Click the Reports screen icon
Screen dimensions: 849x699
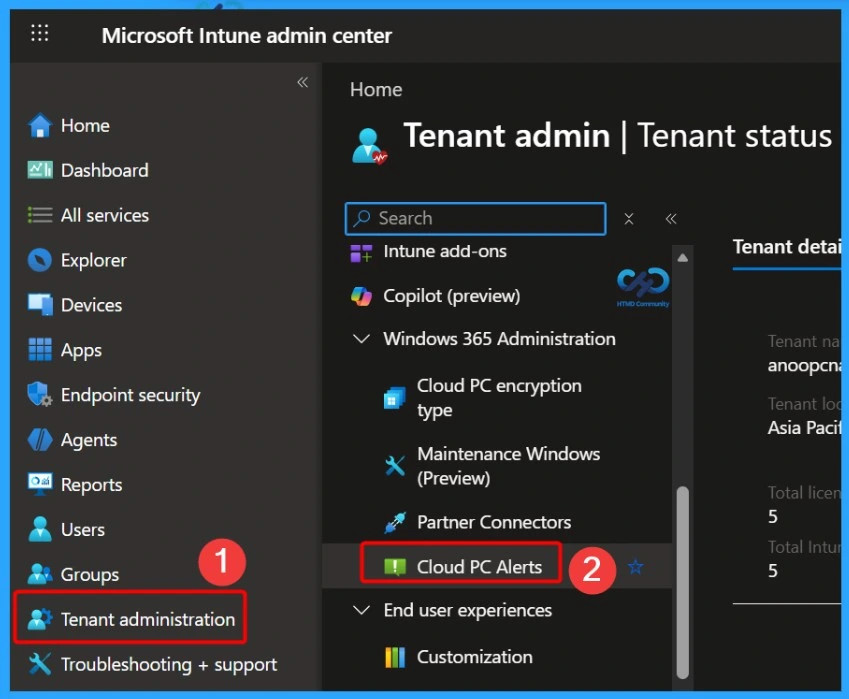coord(40,484)
